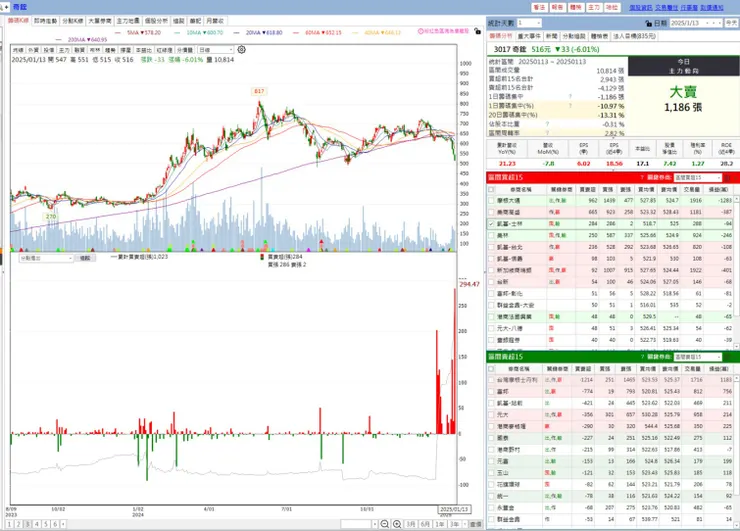The height and width of the screenshot is (531, 740).
Task: Click the help question mark in 區間買超15 header
Action: [642, 177]
